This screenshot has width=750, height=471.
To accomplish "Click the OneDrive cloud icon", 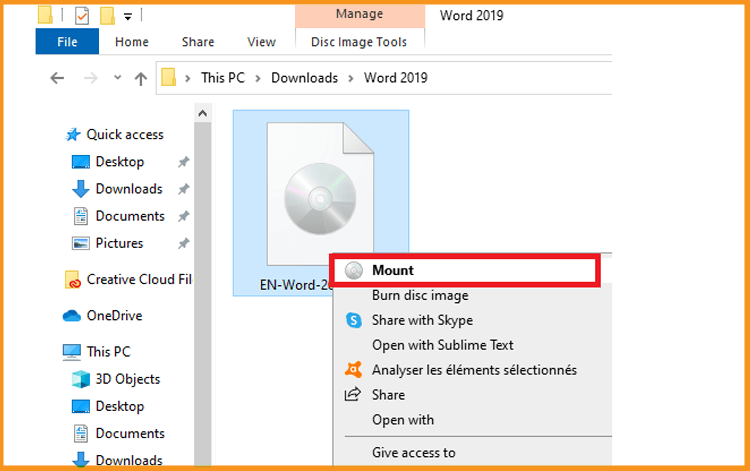I will (72, 316).
